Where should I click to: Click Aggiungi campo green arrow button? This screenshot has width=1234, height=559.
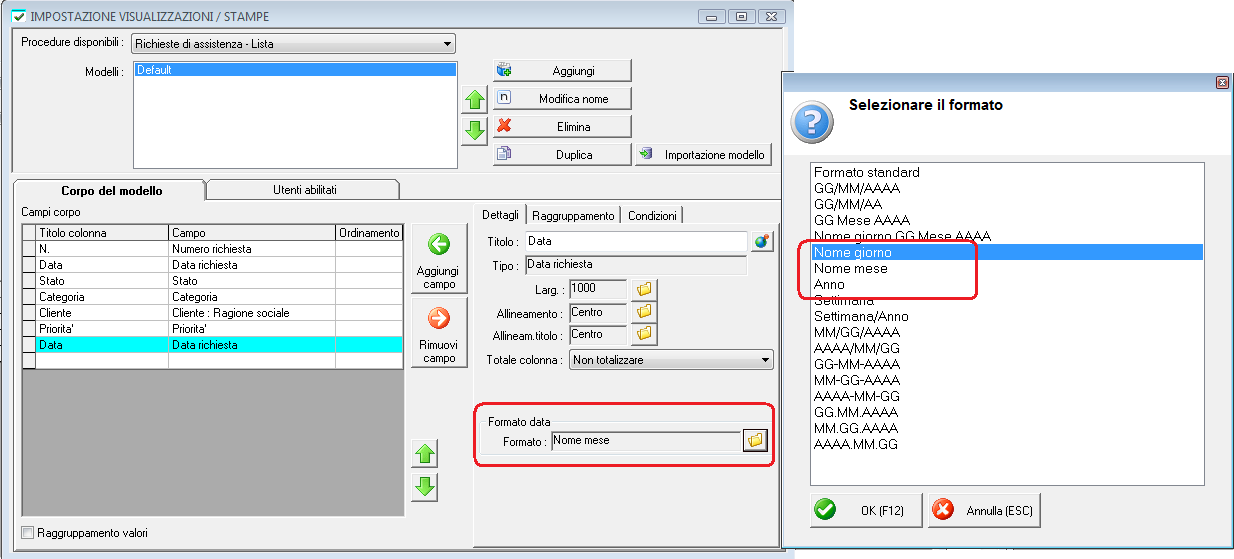[x=439, y=259]
